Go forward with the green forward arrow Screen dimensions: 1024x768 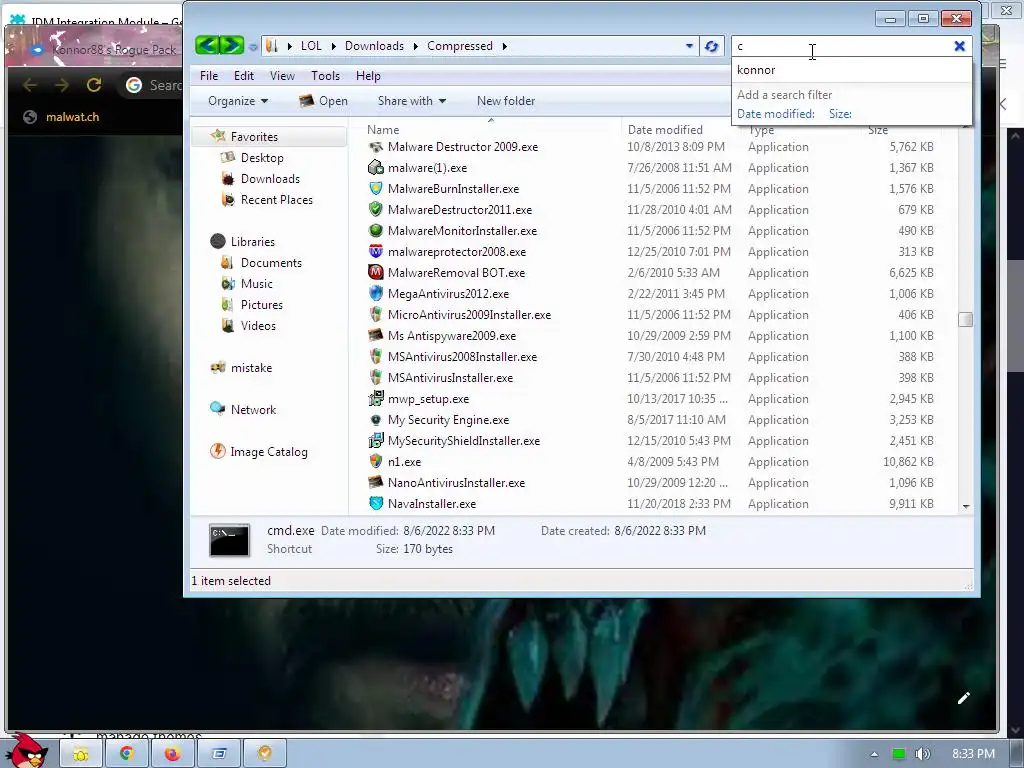click(x=232, y=45)
